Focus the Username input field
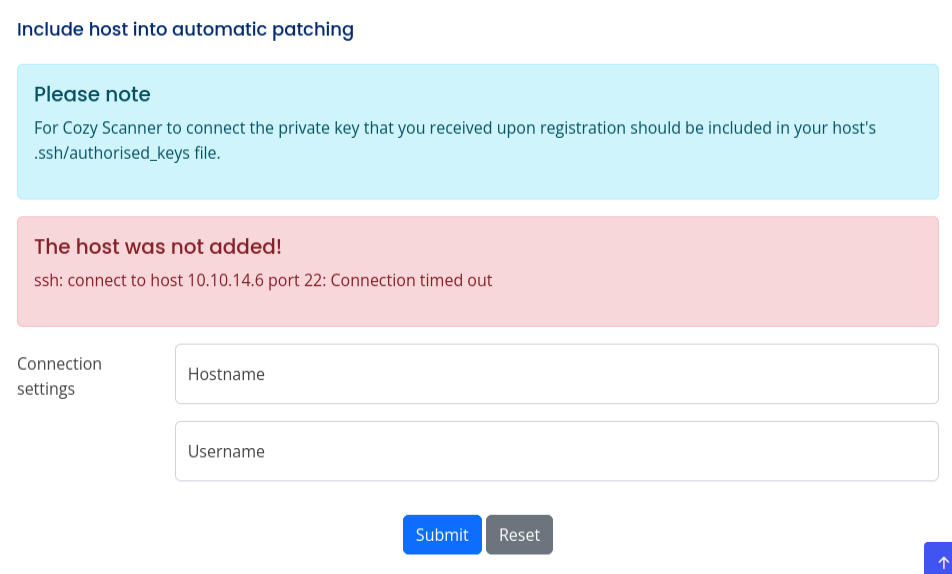Viewport: 952px width, 574px height. coord(556,451)
